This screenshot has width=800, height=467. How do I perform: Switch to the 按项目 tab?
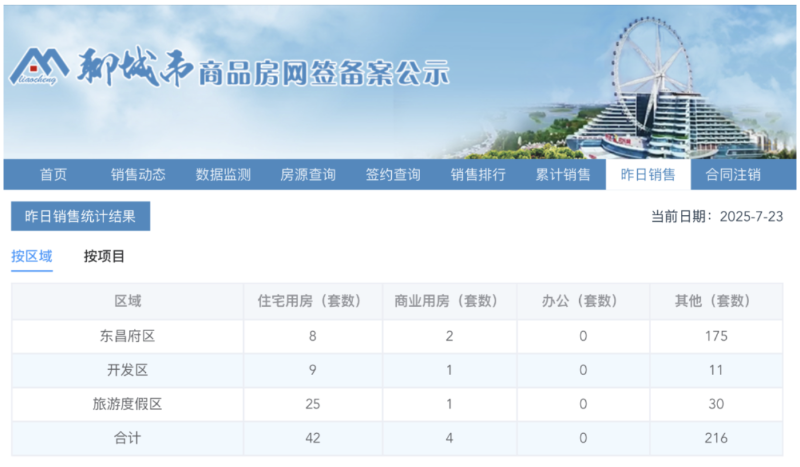[104, 256]
